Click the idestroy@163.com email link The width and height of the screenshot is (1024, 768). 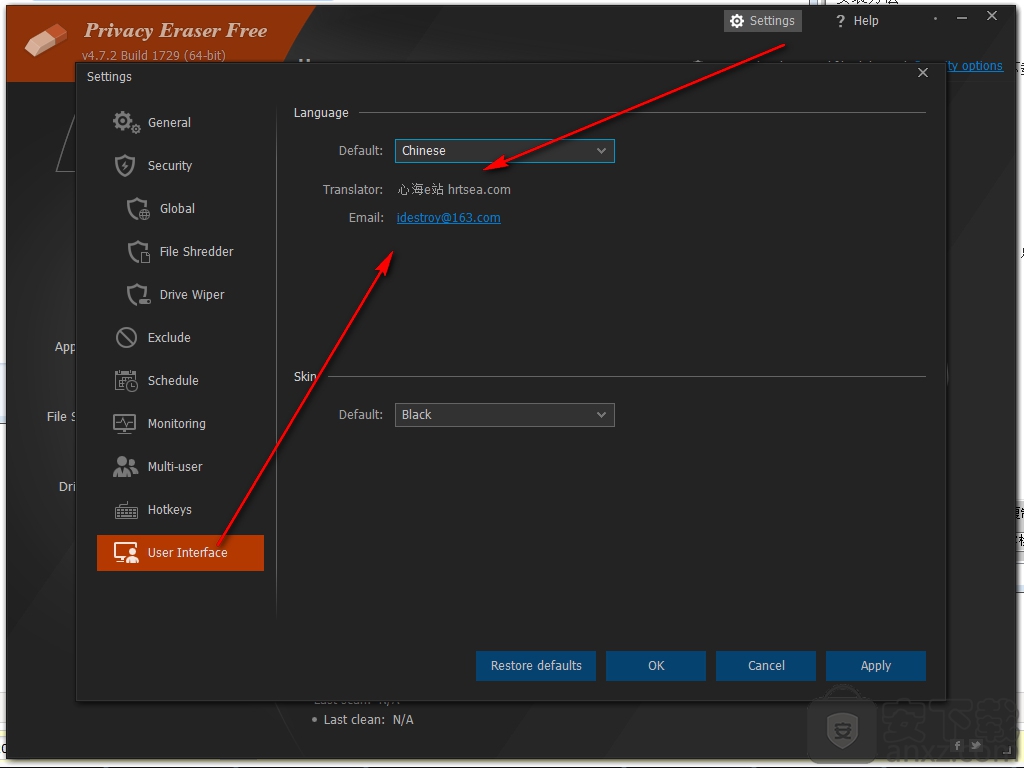449,217
